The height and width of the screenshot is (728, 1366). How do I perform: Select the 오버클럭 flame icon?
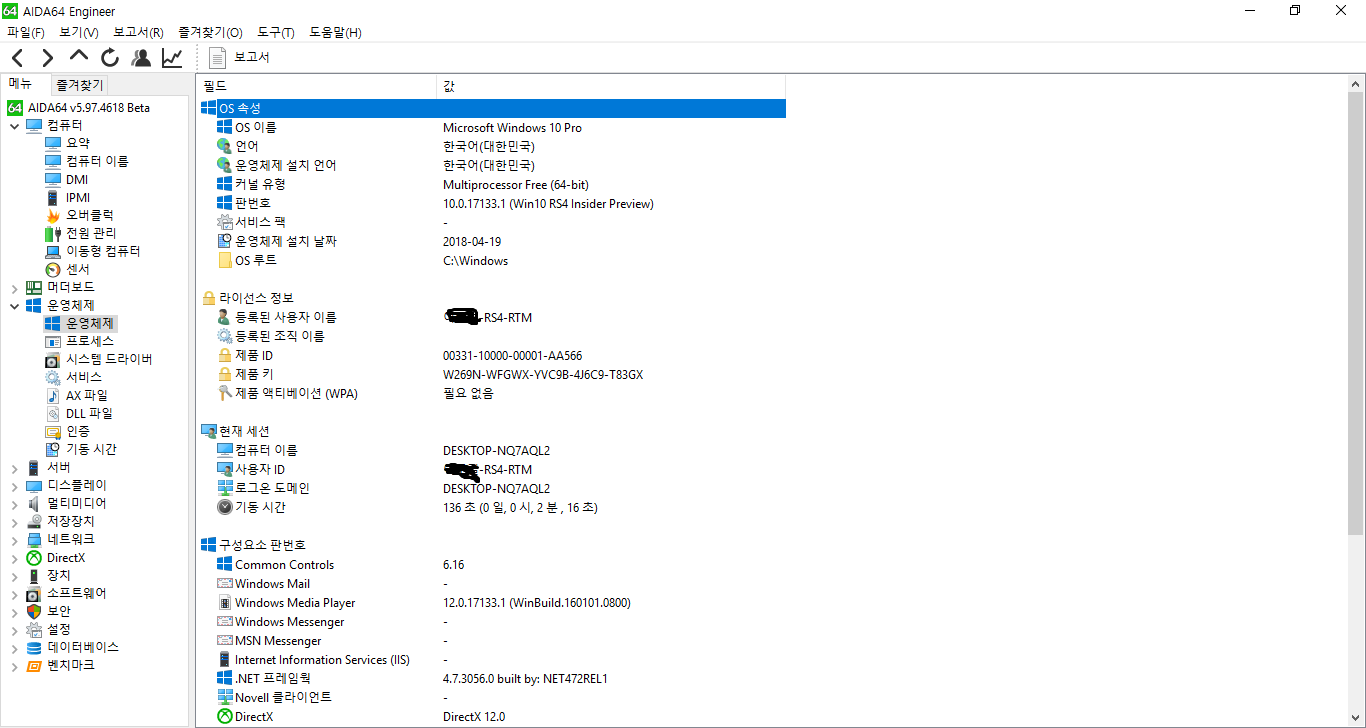coord(53,215)
